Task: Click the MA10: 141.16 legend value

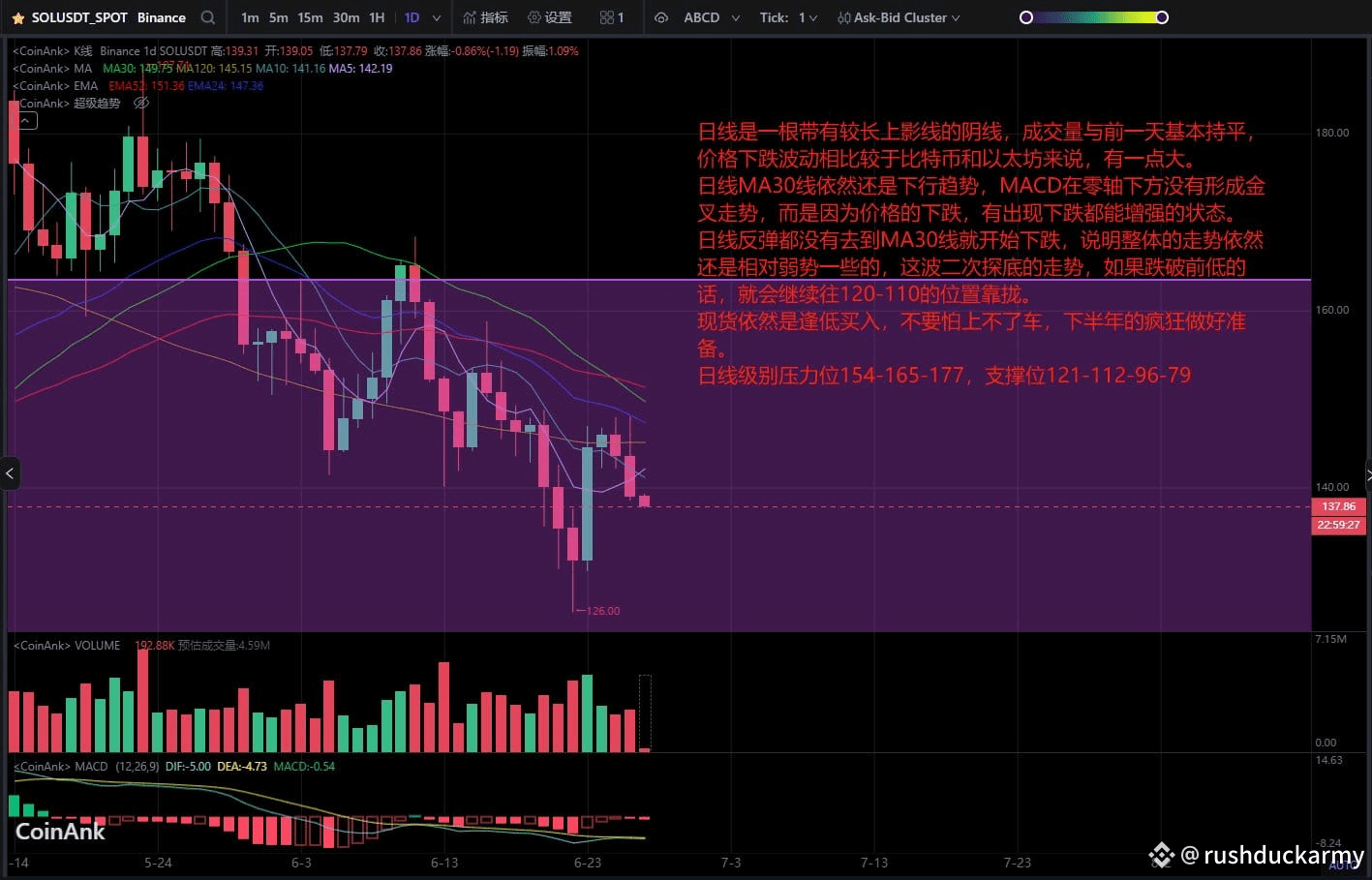Action: [x=290, y=69]
